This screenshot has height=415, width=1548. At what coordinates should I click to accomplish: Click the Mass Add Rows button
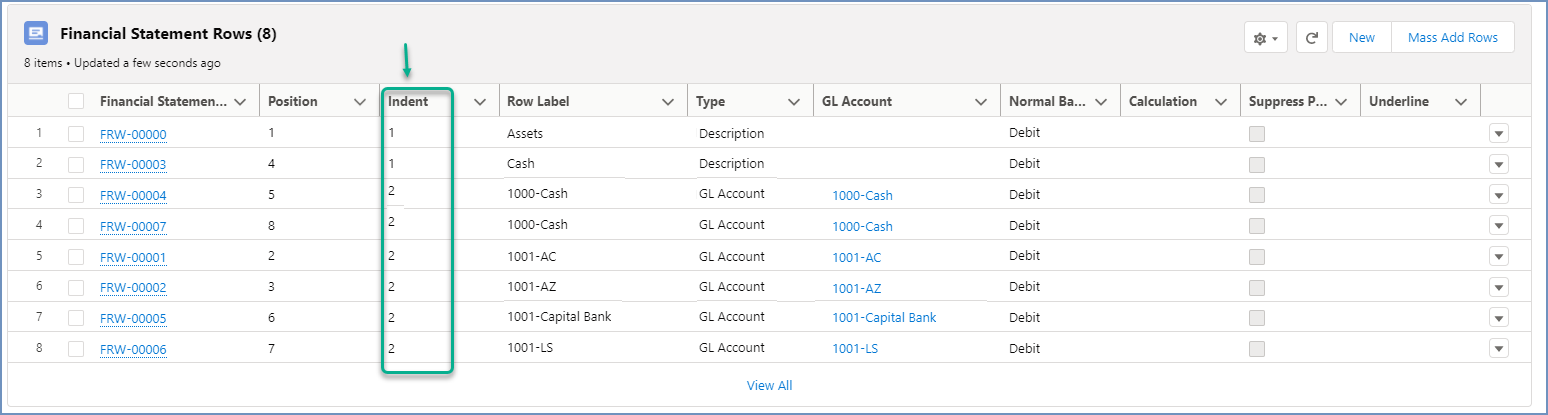[1452, 37]
